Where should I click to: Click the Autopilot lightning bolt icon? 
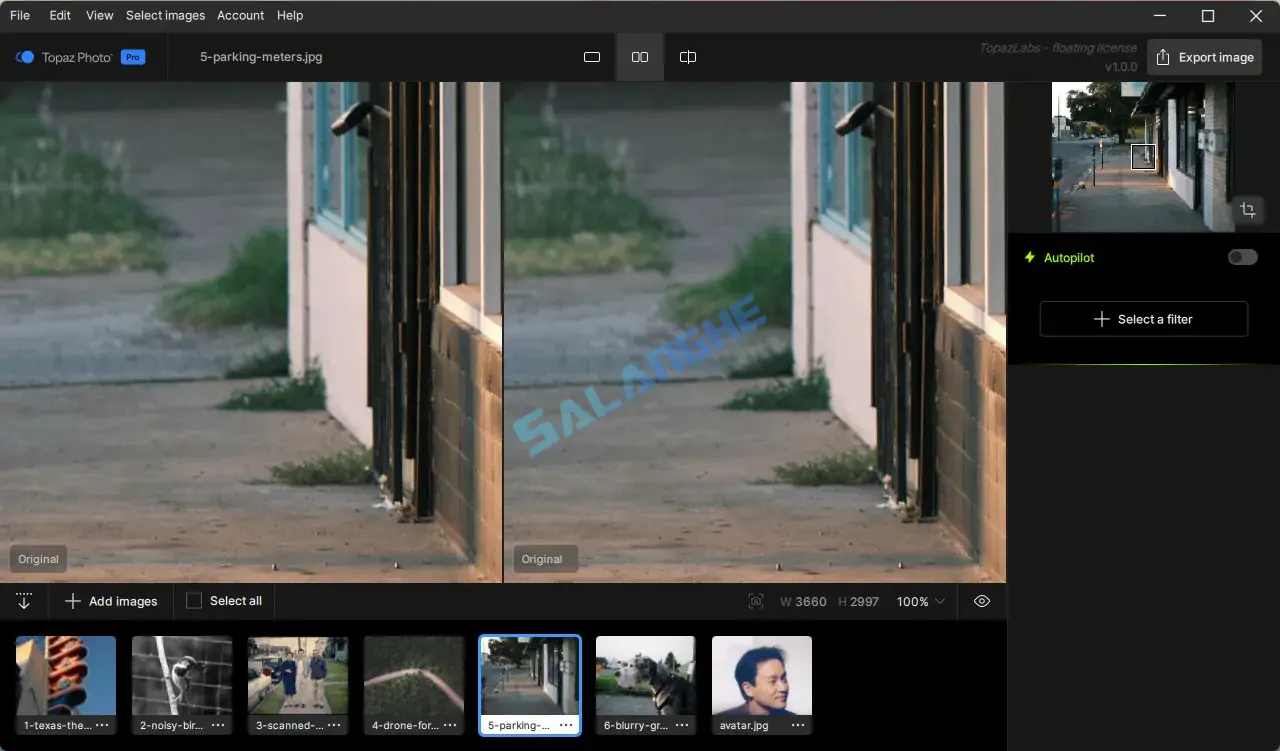tap(1029, 257)
